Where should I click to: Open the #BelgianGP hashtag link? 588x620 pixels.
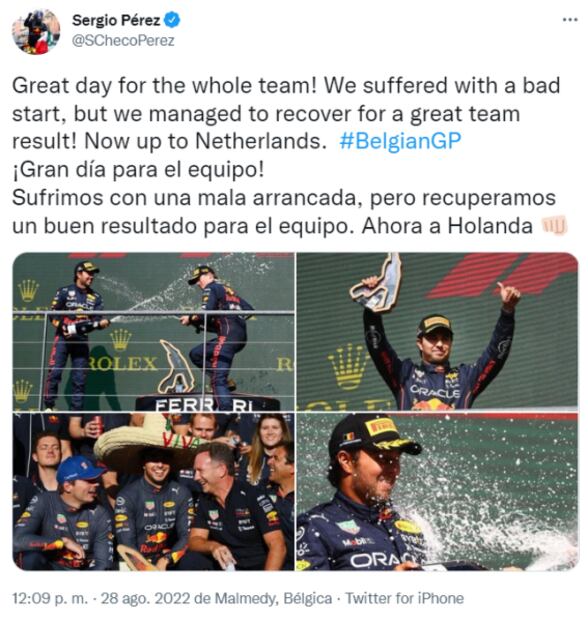pos(400,141)
